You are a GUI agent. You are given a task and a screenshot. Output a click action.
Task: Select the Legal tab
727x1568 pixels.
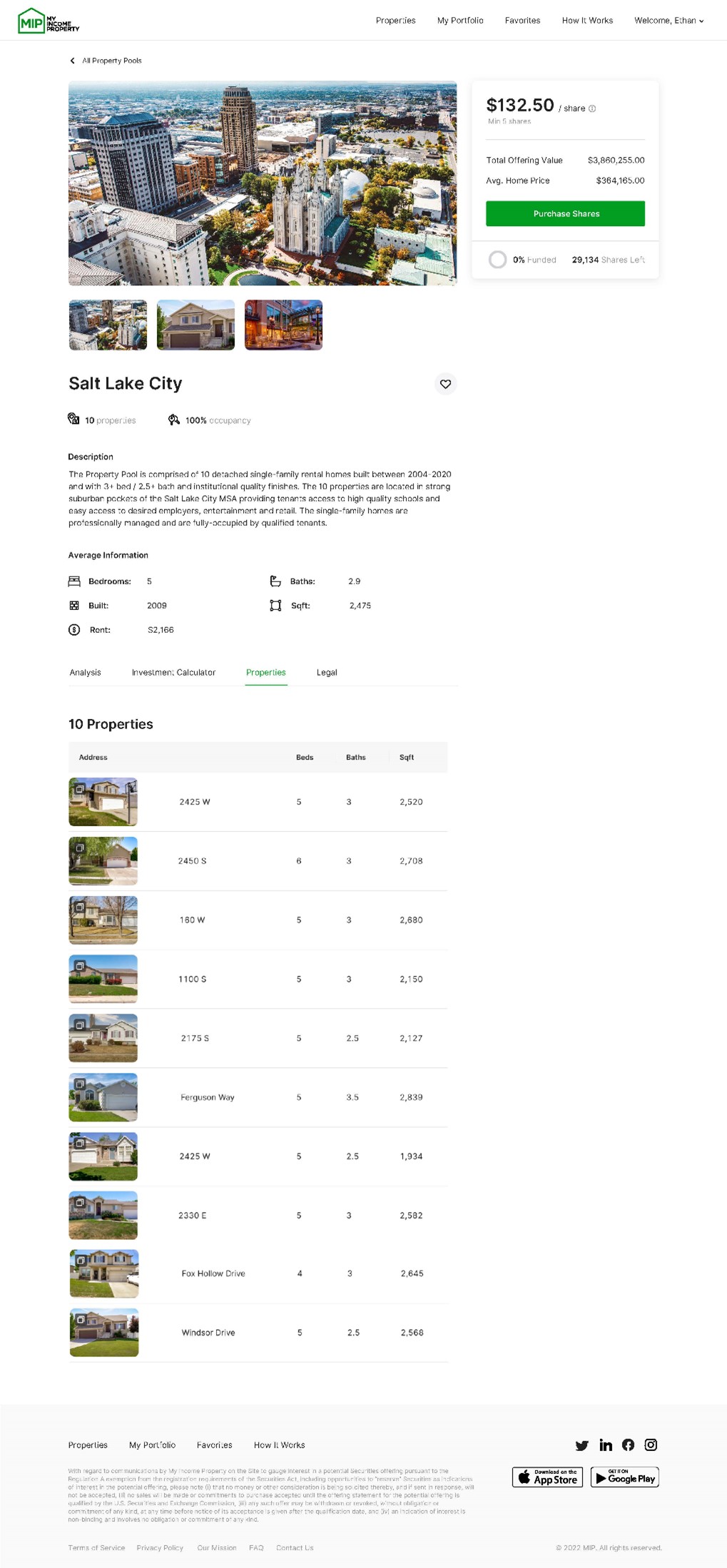point(327,673)
